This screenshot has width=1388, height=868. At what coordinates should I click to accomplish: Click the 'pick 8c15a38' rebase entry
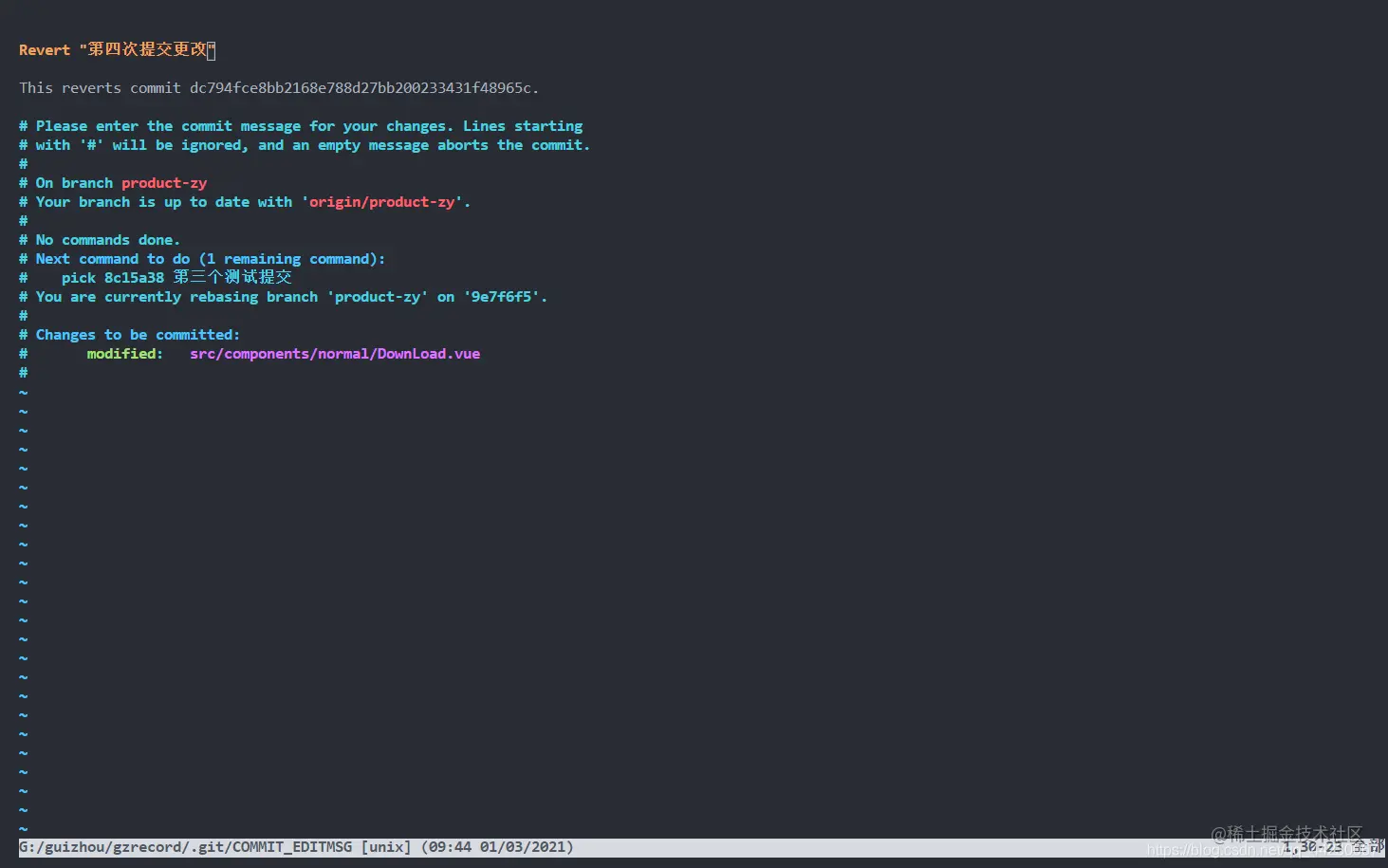[113, 278]
